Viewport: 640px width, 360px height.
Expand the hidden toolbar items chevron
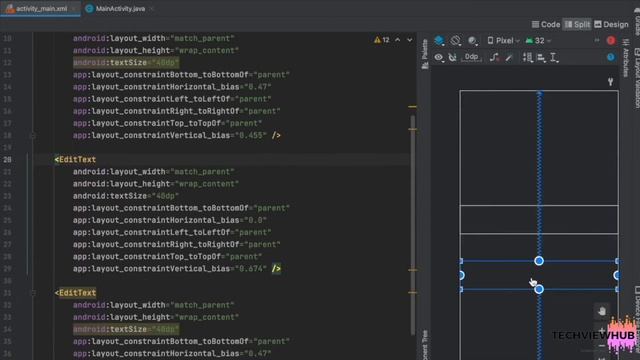pos(597,40)
